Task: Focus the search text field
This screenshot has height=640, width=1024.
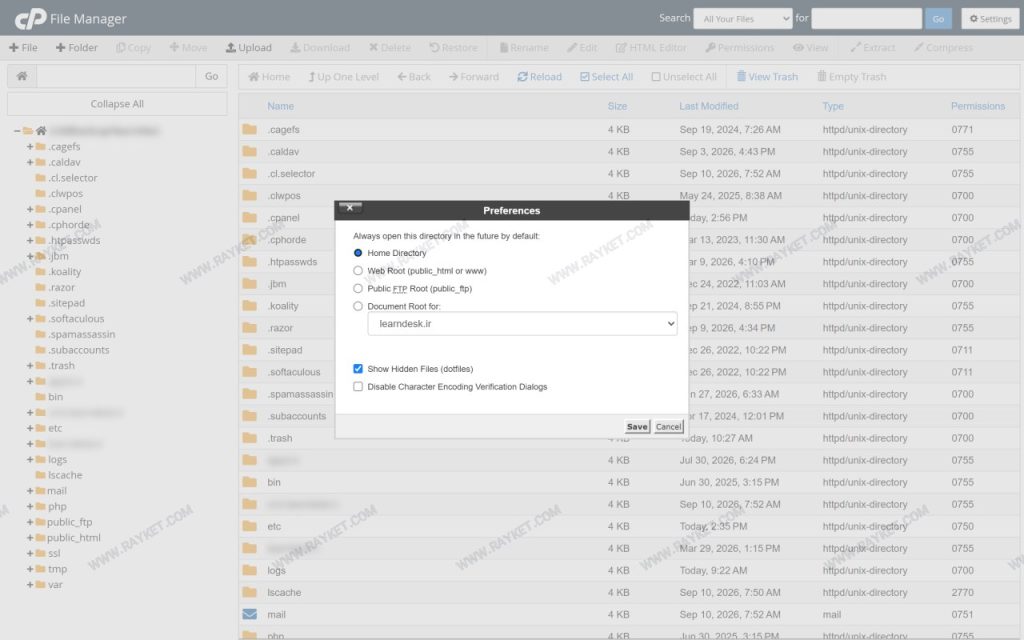Action: click(867, 19)
